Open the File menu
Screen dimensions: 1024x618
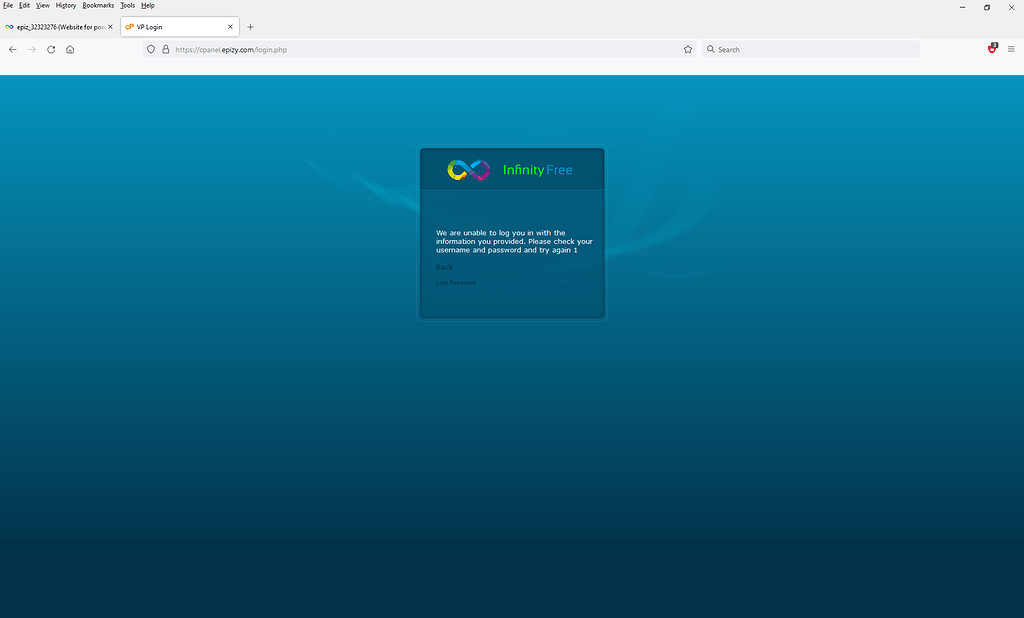pyautogui.click(x=8, y=5)
